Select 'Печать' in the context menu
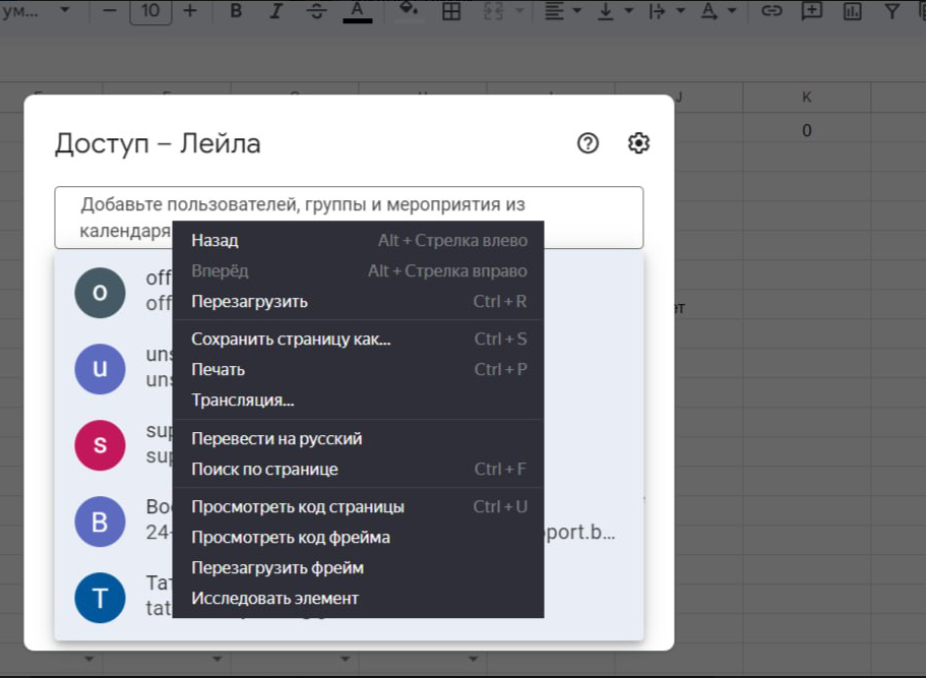926x678 pixels. pyautogui.click(x=358, y=370)
